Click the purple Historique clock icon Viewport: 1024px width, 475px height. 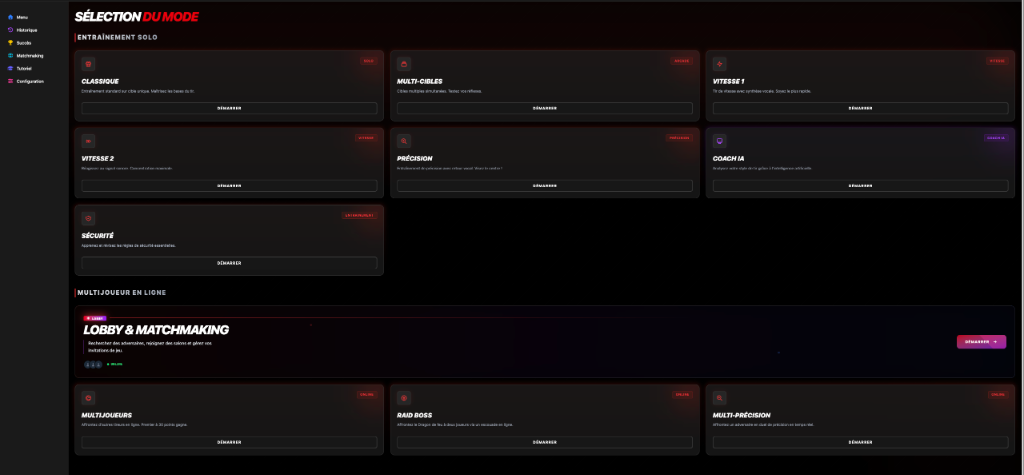10,30
